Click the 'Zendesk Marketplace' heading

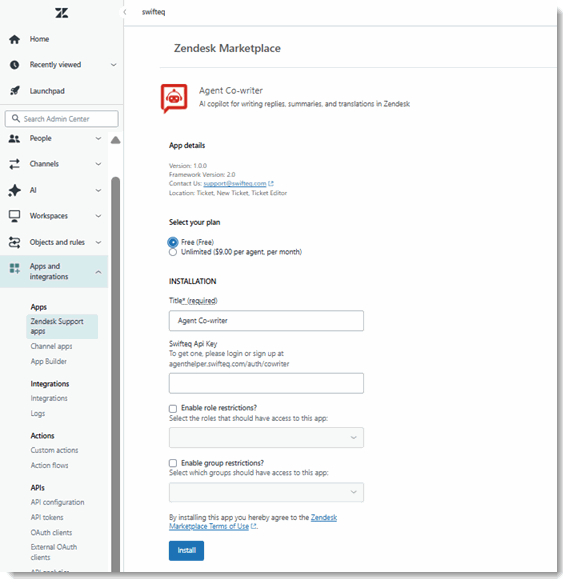(227, 48)
